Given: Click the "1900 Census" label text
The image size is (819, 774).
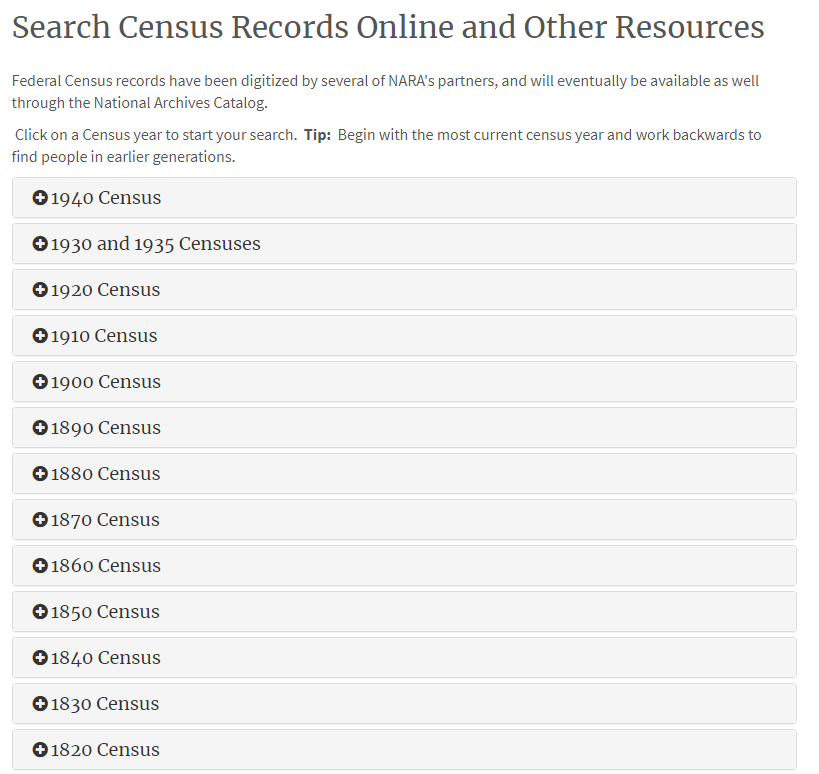Looking at the screenshot, I should tap(106, 382).
